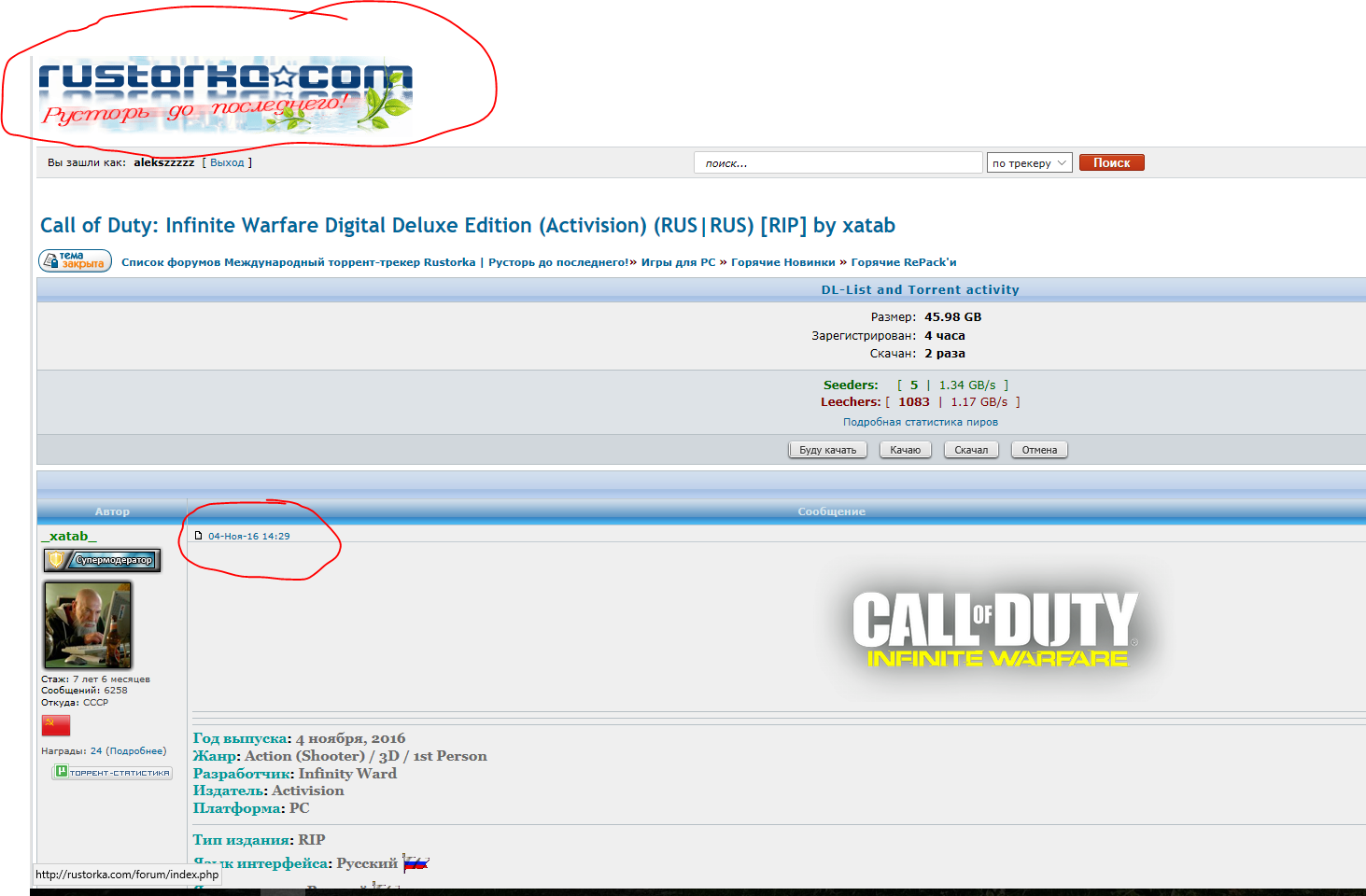
Task: Click the 'Платформа: PC' line
Action: click(251, 808)
